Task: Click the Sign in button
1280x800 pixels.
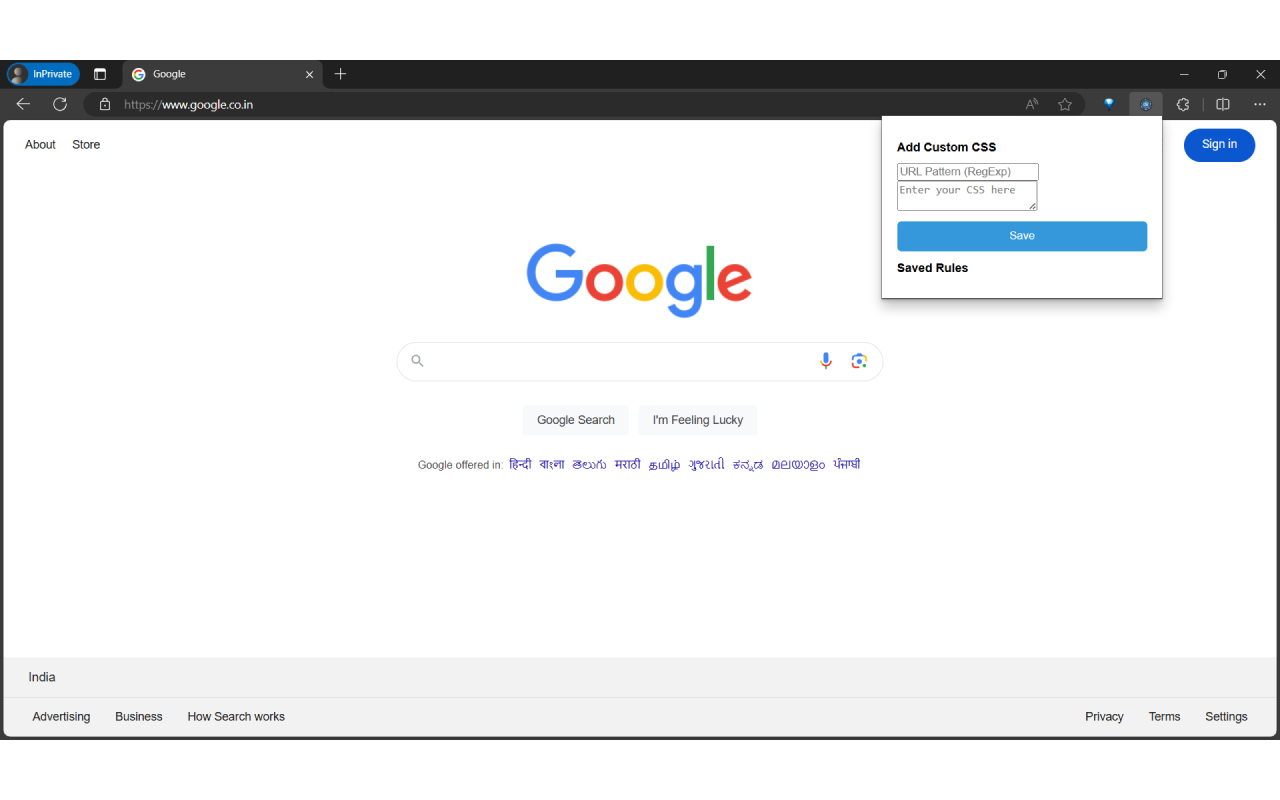Action: (x=1219, y=145)
